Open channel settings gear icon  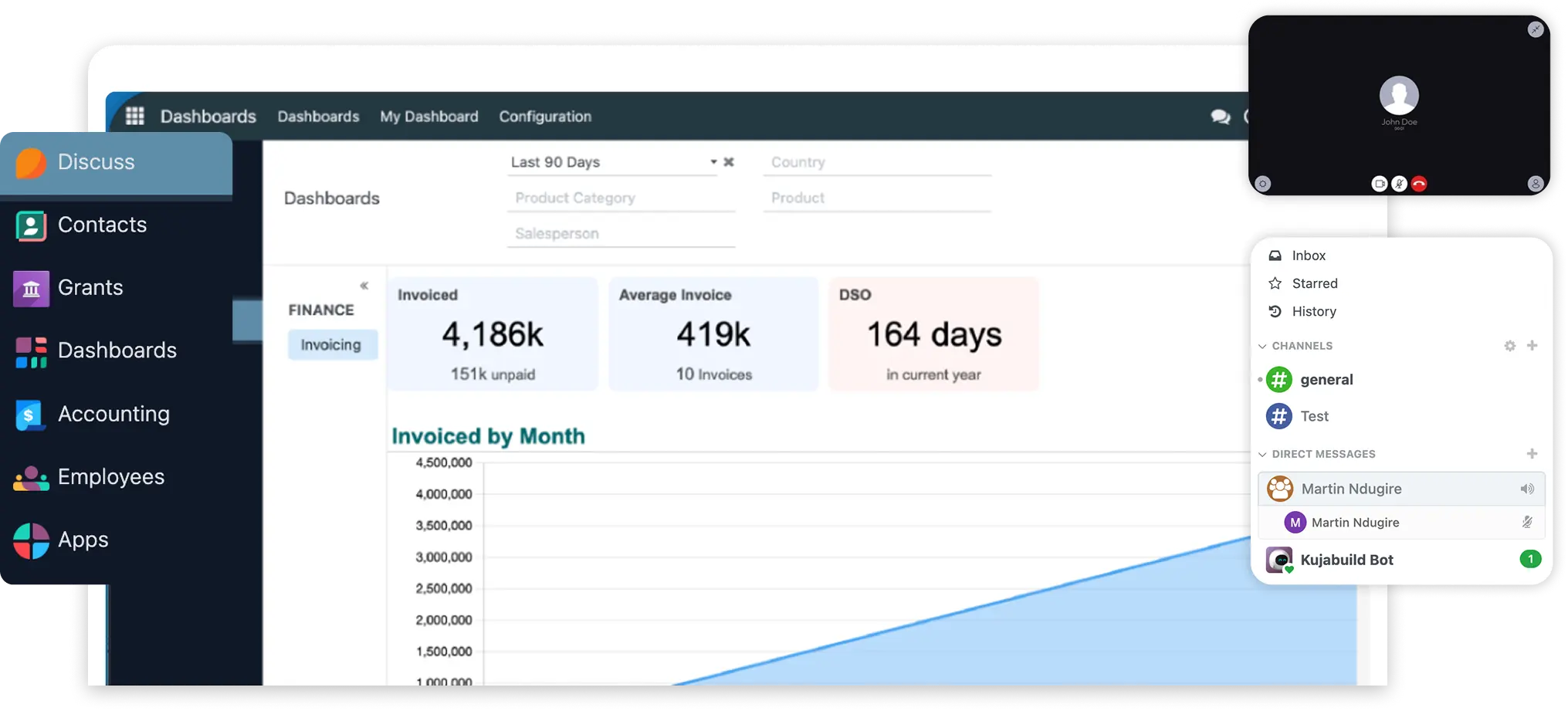(x=1510, y=346)
